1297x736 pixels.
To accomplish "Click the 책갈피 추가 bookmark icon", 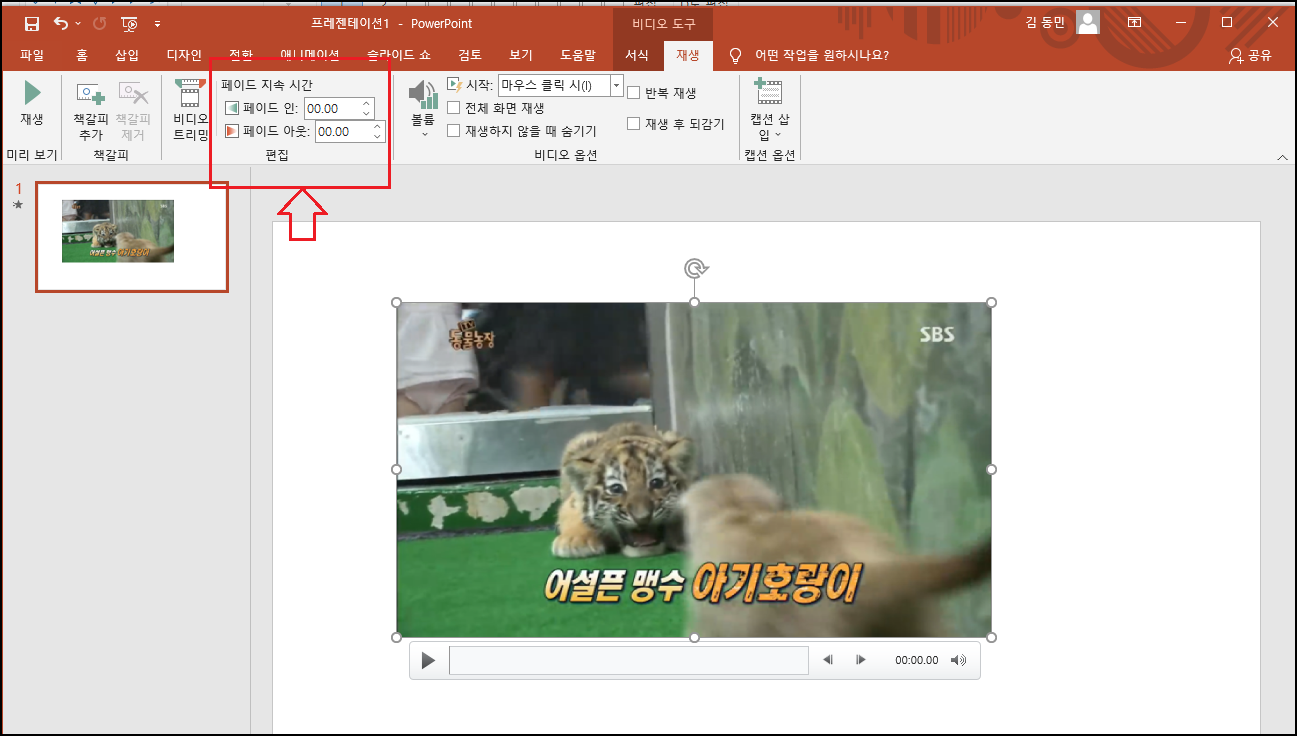I will click(91, 94).
